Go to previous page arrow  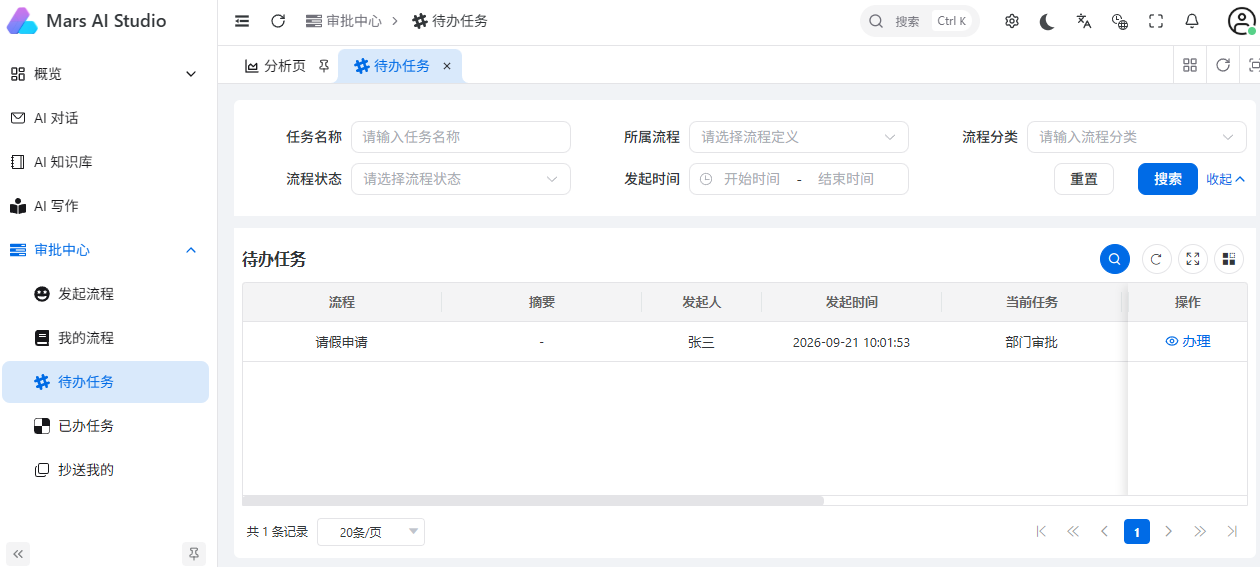tap(1105, 532)
